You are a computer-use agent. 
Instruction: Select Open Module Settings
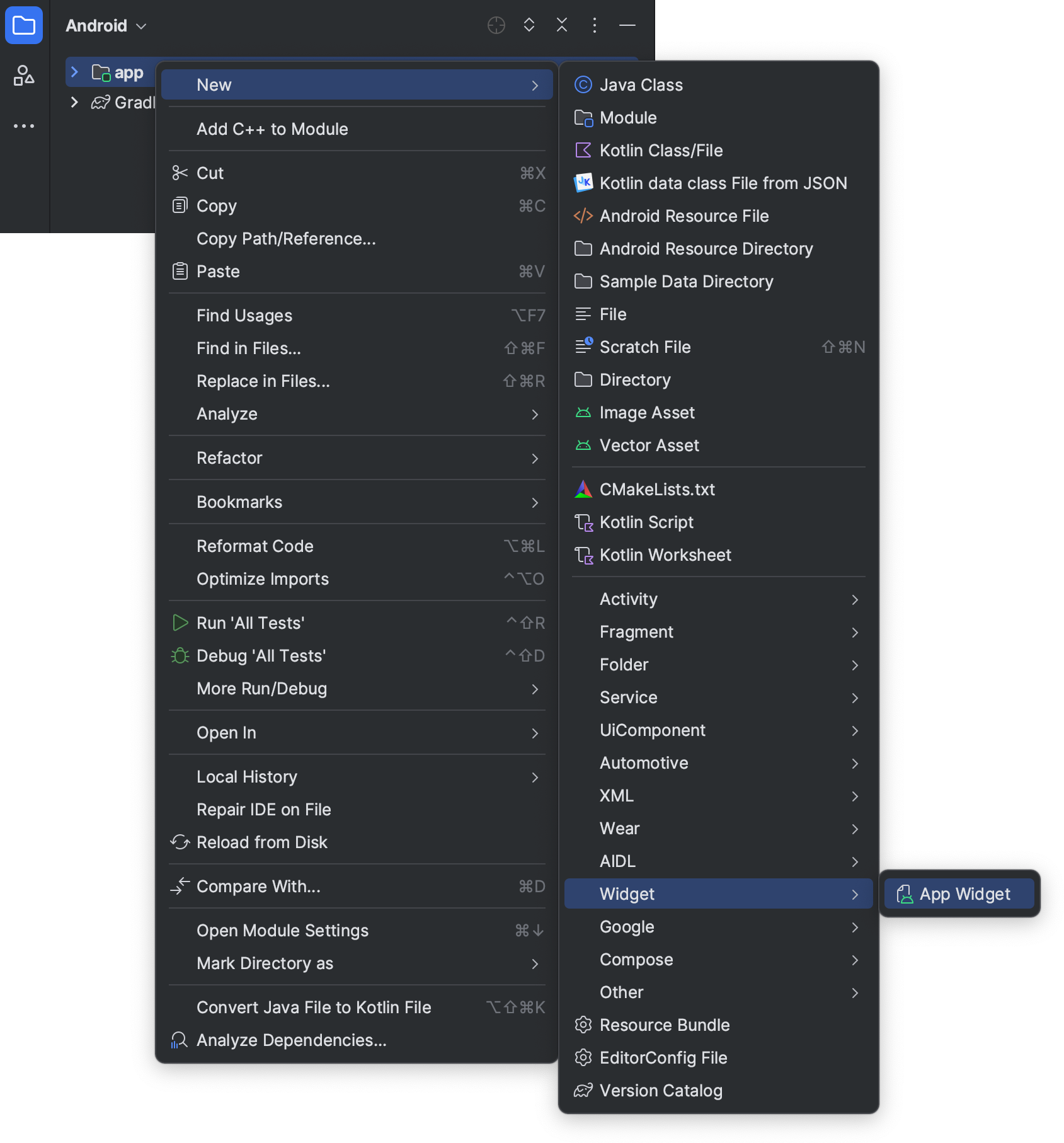coord(357,930)
